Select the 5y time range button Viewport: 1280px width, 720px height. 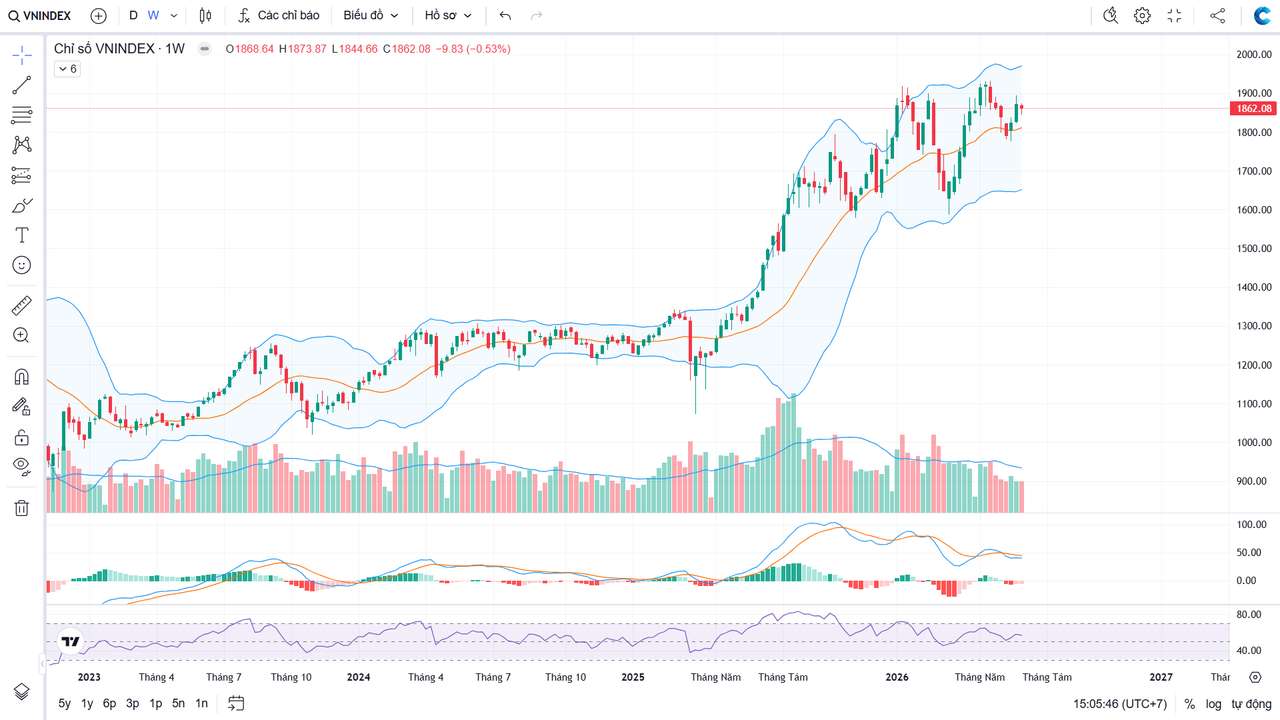(64, 704)
